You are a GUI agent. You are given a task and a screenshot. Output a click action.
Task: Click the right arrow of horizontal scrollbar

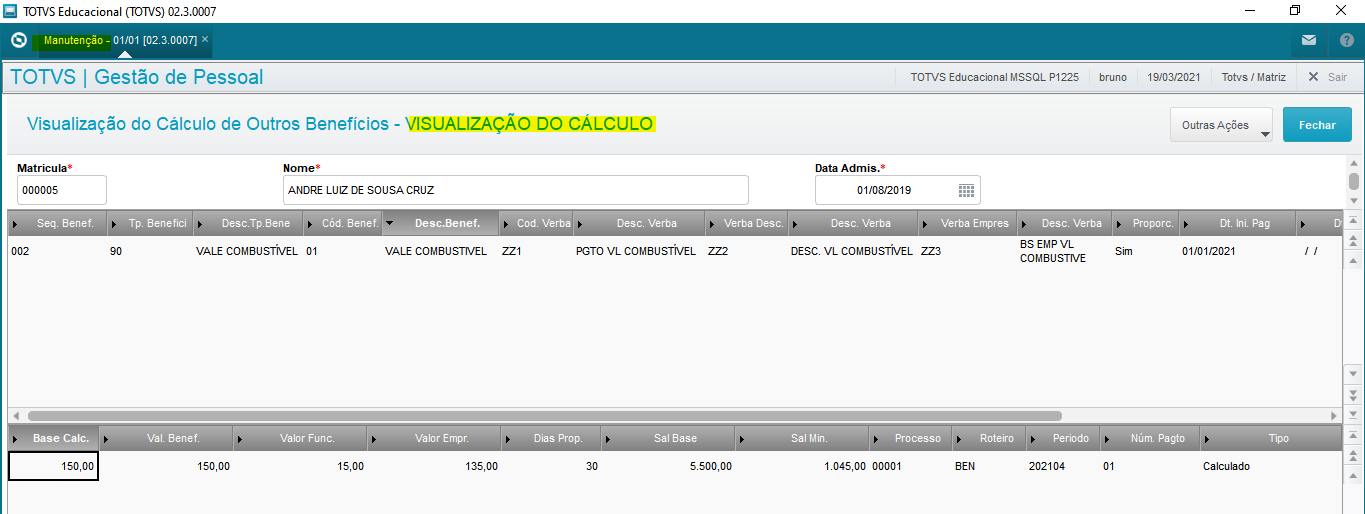click(x=1333, y=415)
